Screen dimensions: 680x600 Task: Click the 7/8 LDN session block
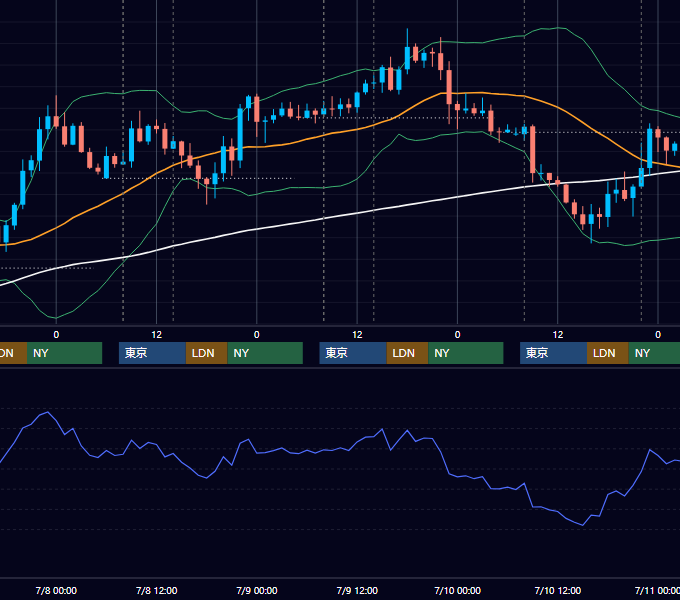click(206, 353)
